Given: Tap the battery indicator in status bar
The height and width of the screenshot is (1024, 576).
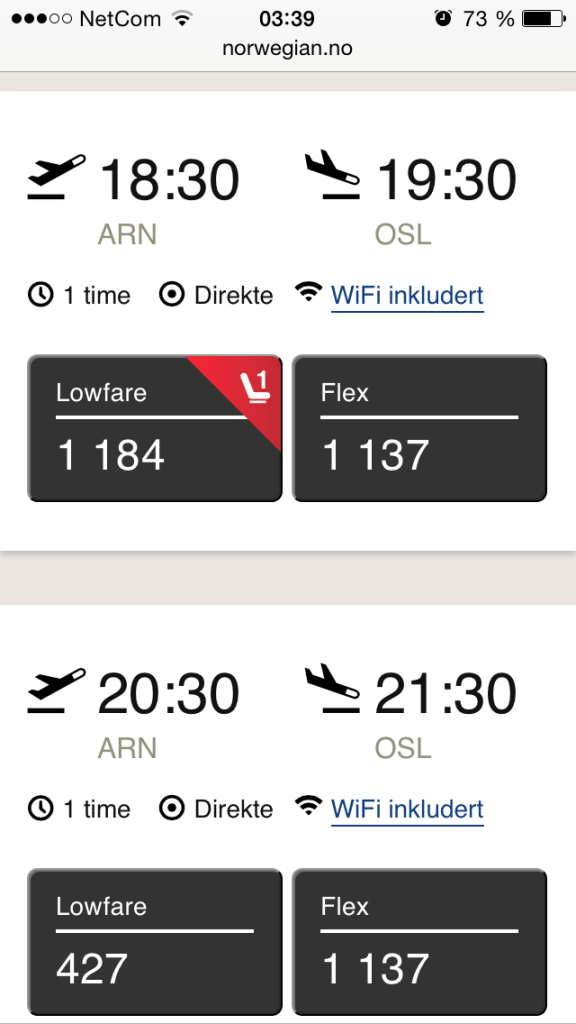Looking at the screenshot, I should coord(544,19).
